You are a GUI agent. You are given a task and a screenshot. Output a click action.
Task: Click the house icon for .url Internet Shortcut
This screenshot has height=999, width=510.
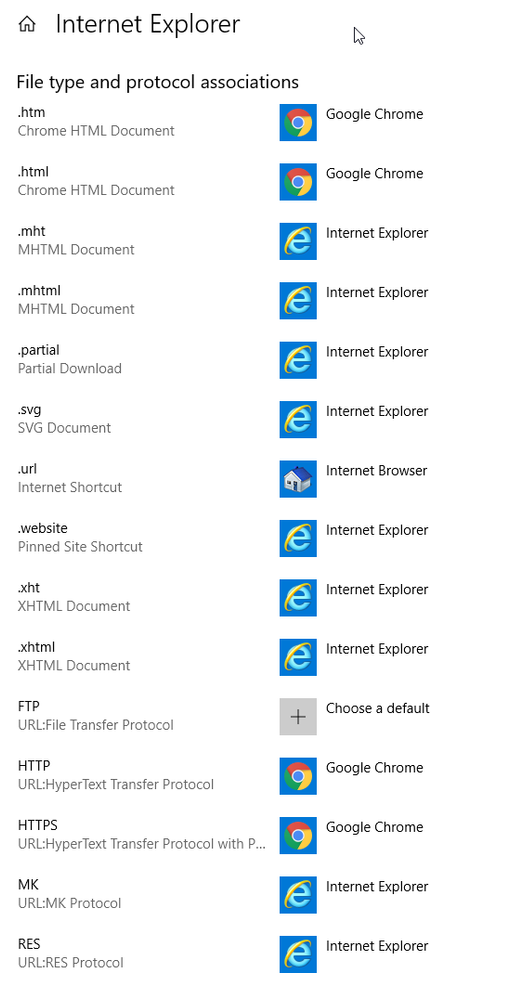[298, 478]
